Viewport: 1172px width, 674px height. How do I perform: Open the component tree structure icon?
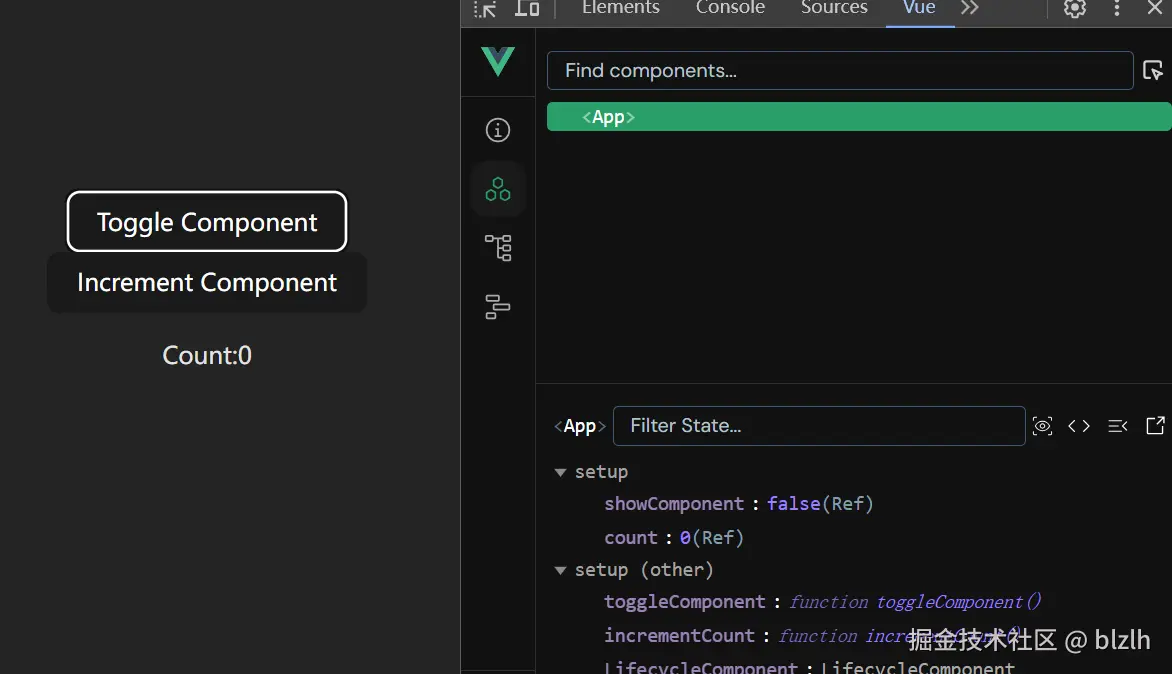click(497, 247)
